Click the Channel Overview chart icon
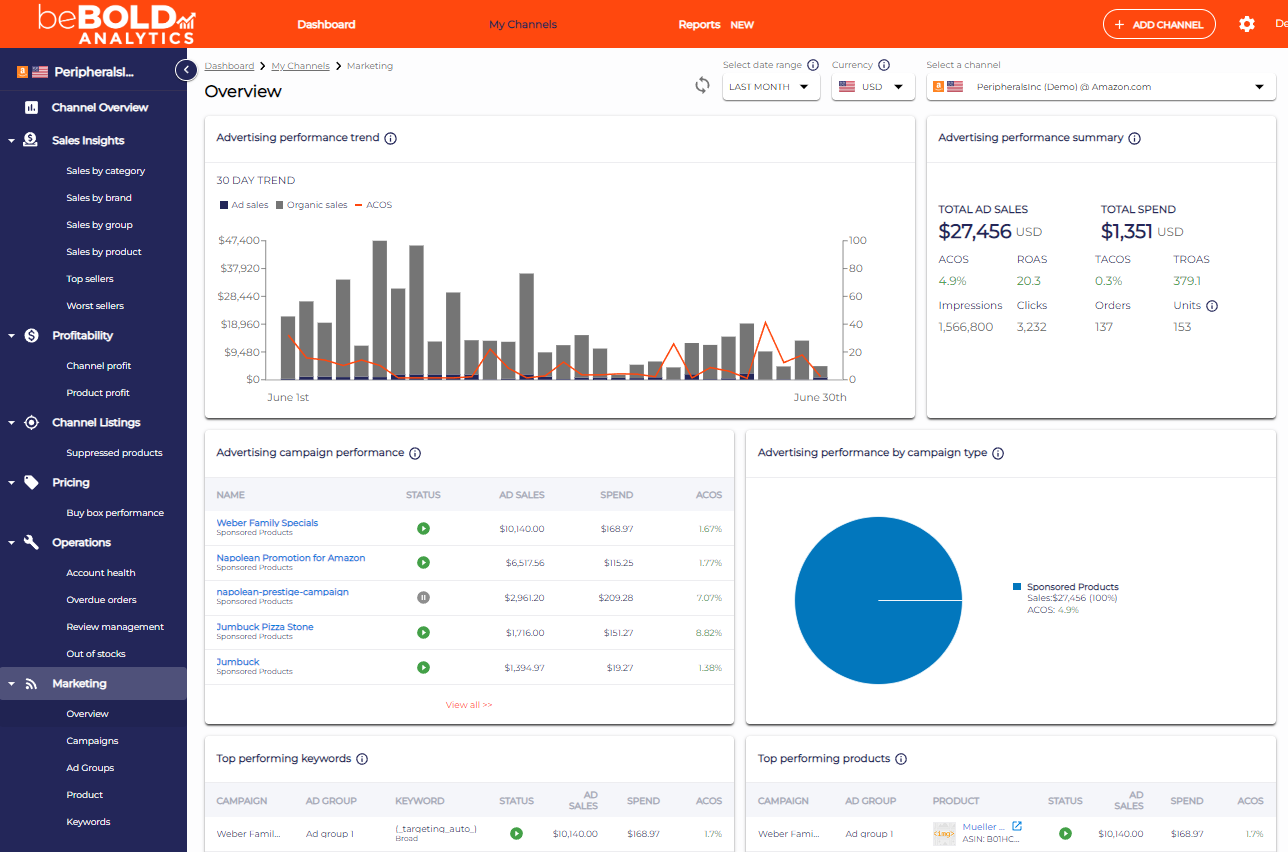Viewport: 1288px width, 852px height. [x=31, y=107]
